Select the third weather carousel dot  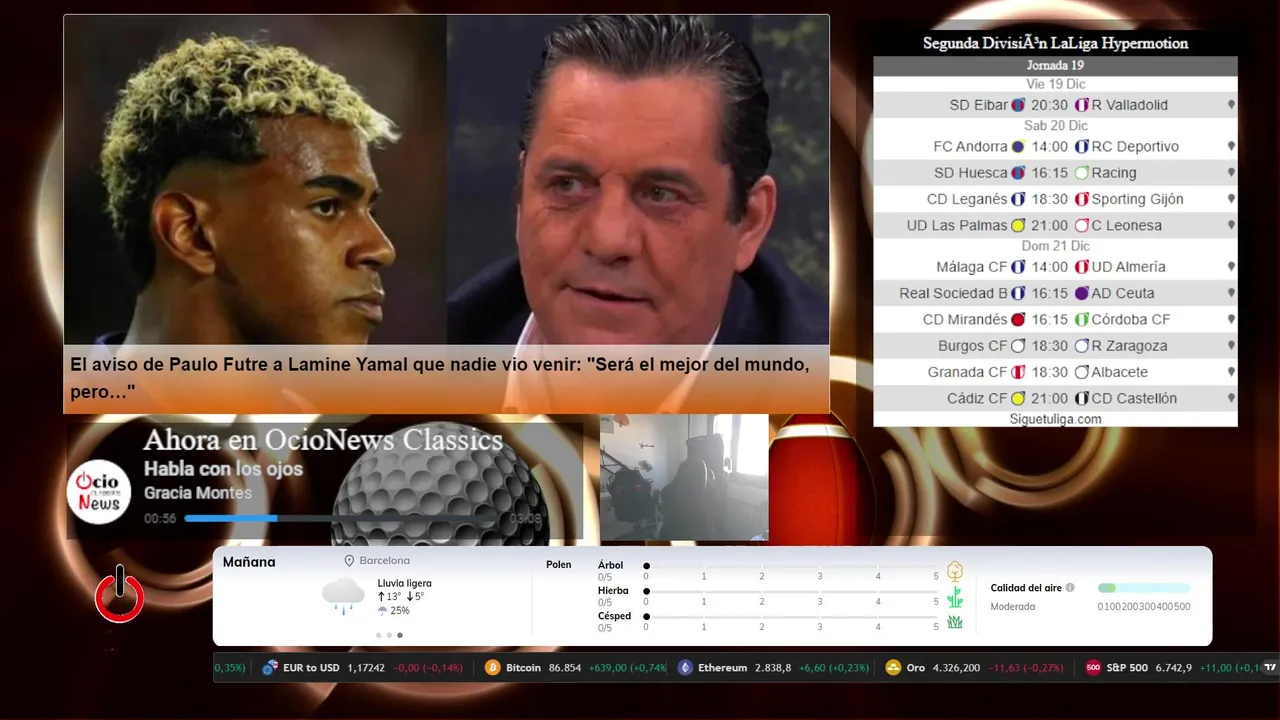pyautogui.click(x=400, y=635)
